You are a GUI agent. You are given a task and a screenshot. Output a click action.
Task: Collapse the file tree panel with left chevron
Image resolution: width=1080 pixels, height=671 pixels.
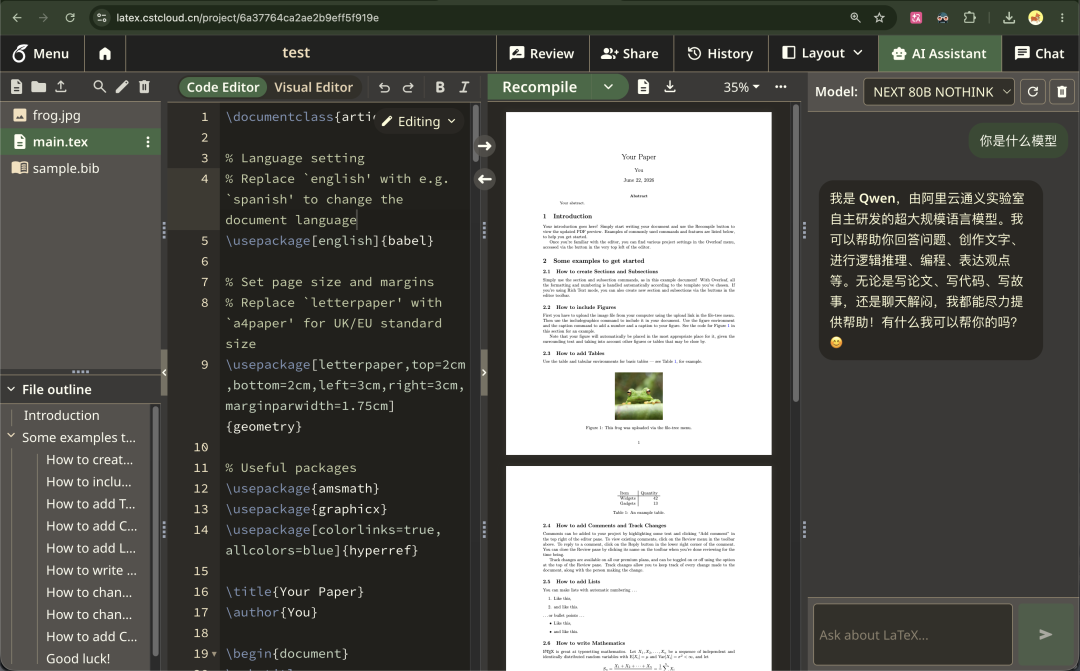(164, 372)
